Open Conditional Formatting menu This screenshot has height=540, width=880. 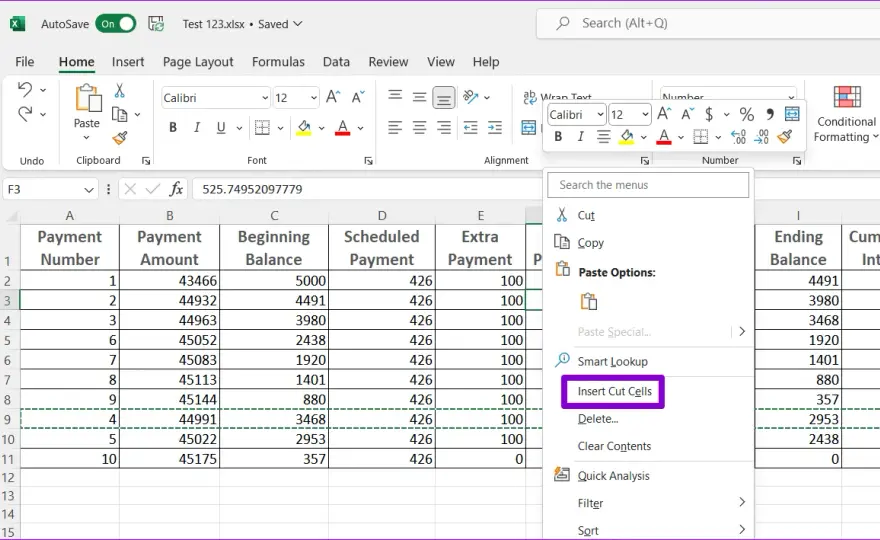(846, 114)
